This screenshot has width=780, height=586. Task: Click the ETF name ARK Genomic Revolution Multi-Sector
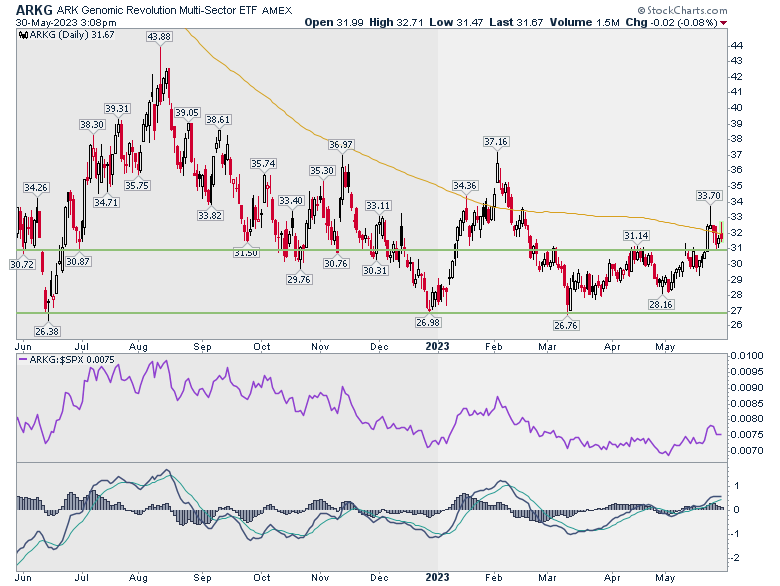156,10
